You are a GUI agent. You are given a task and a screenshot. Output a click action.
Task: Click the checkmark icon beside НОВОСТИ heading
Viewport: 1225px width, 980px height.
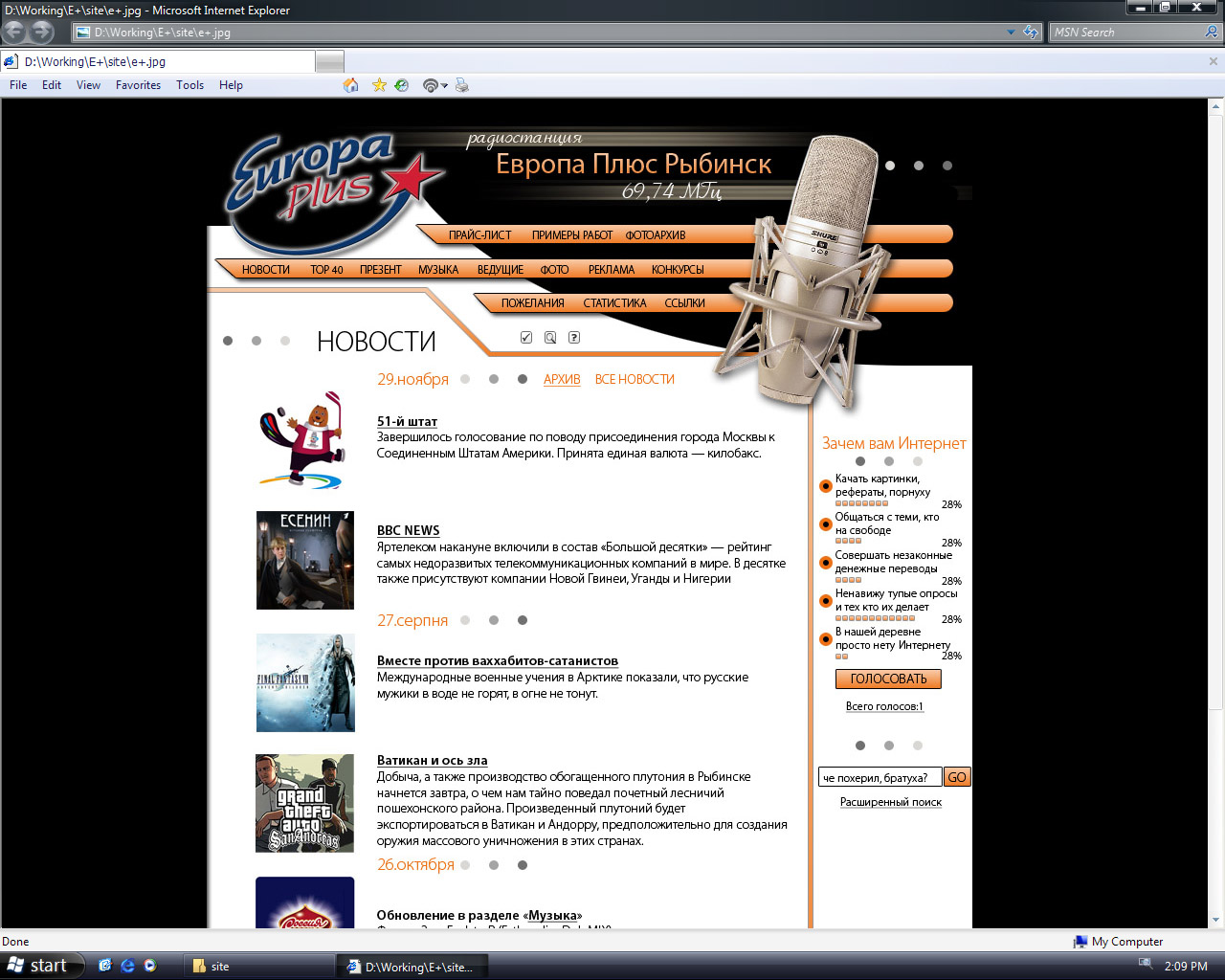coord(526,338)
